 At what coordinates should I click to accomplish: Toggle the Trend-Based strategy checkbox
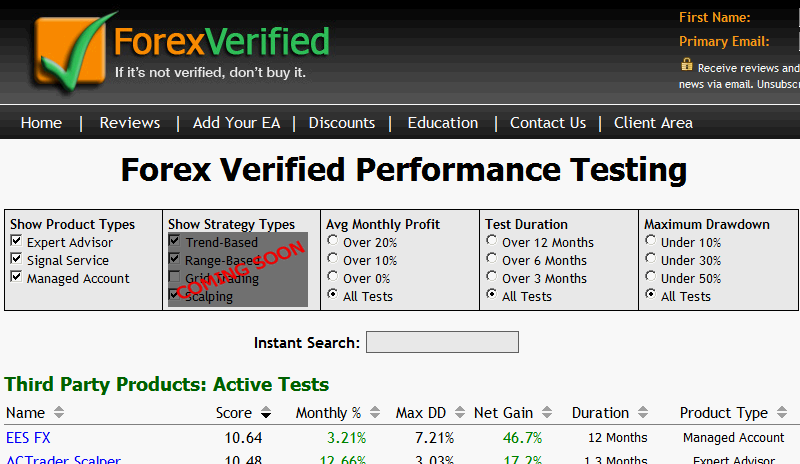coord(174,240)
